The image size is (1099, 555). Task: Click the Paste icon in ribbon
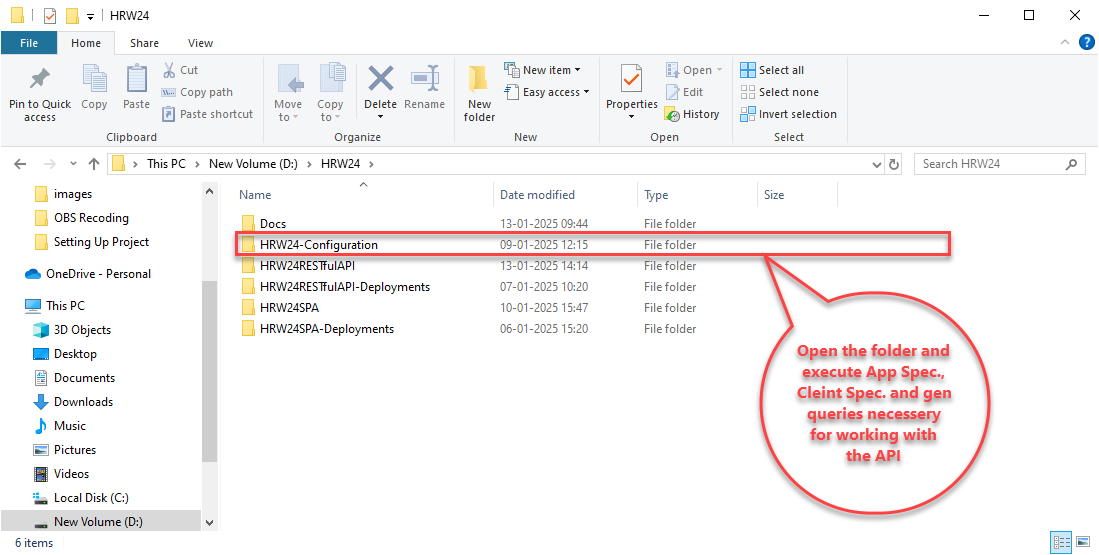pos(136,80)
